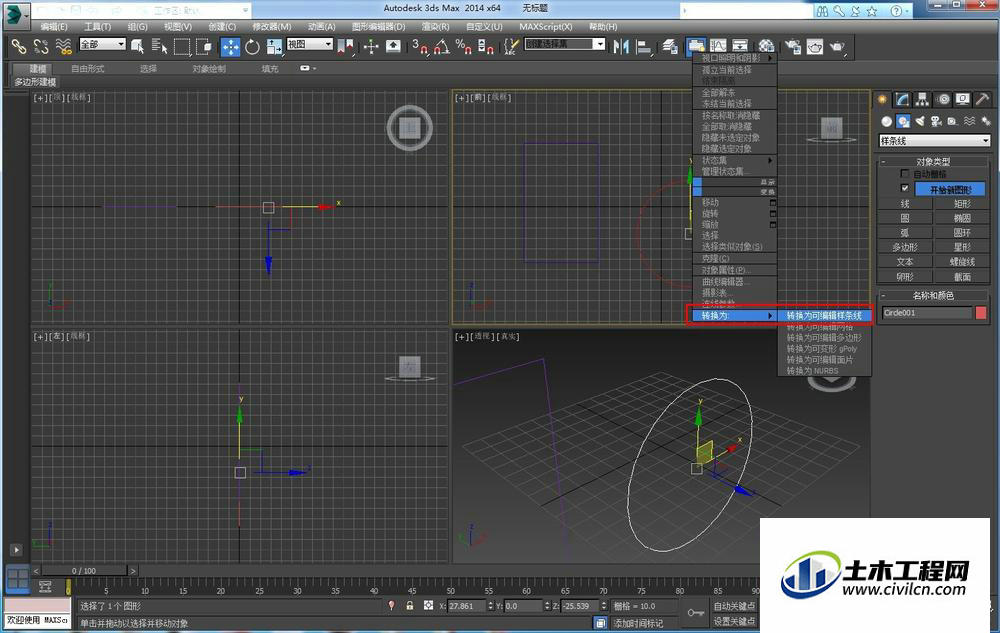Click the Use Pivot Point Center icon
The image size is (1000, 633).
point(346,47)
